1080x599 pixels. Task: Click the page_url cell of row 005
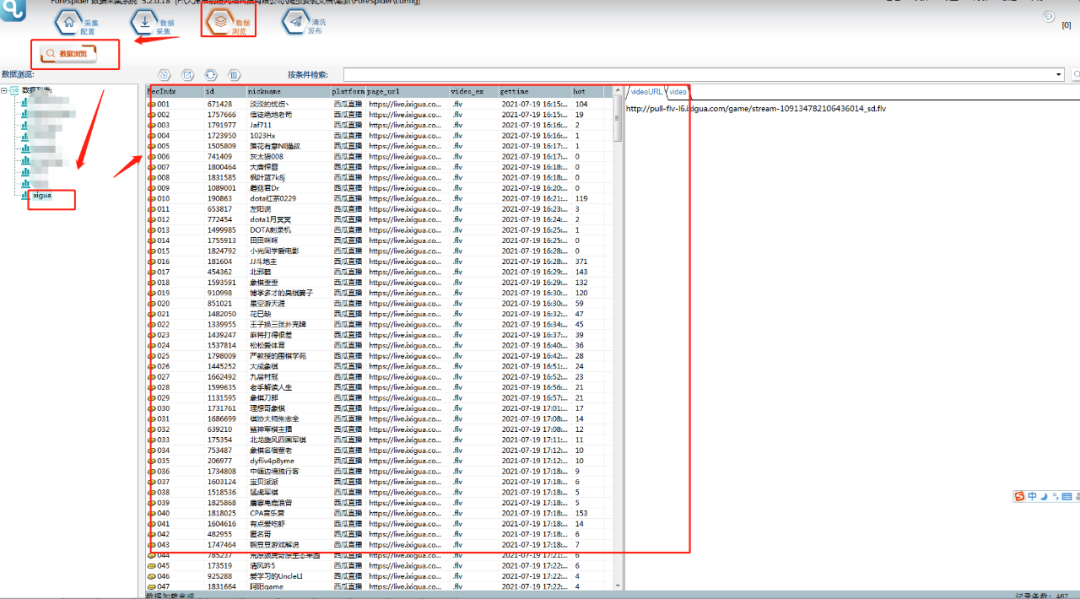tap(405, 147)
